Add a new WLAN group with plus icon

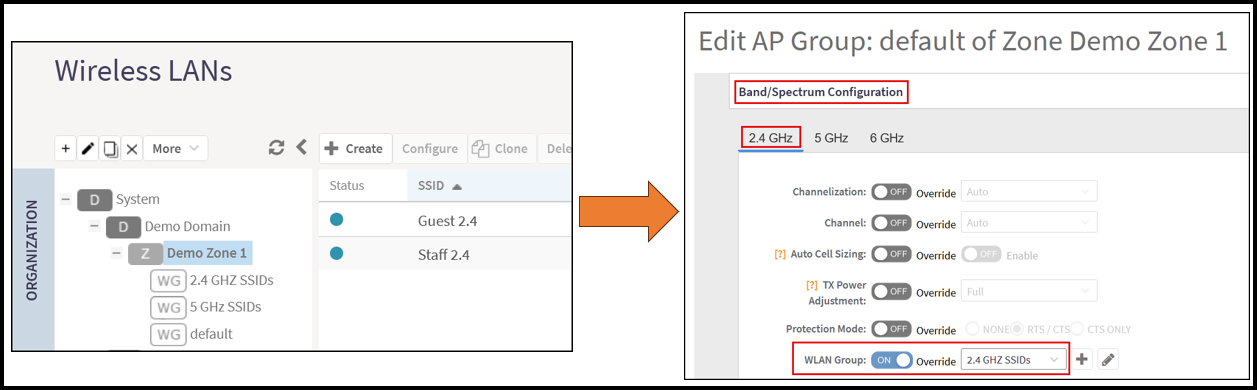(1083, 359)
